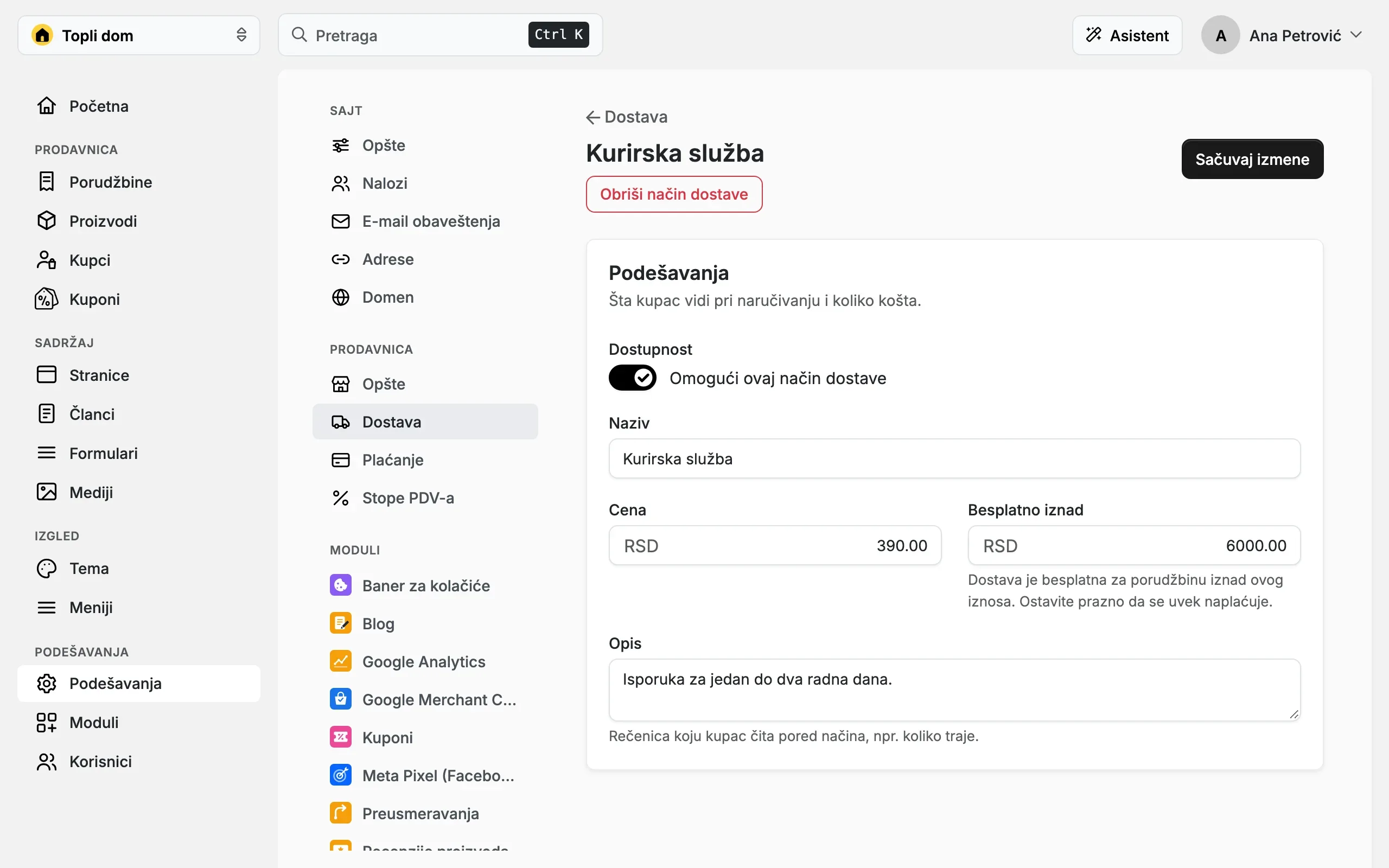Click the Članci document icon
1389x868 pixels.
47,413
